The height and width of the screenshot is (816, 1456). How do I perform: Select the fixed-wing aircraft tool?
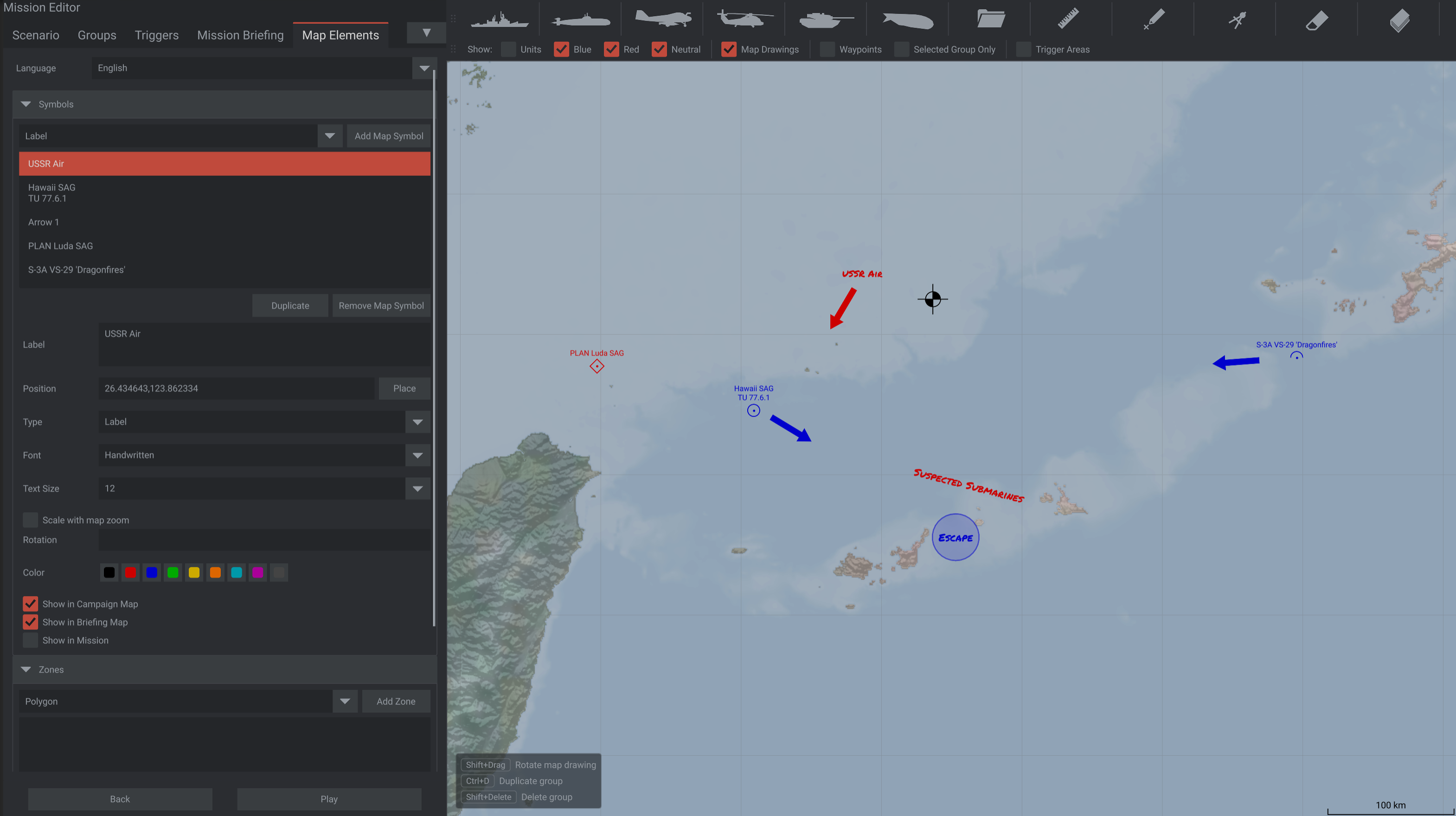point(662,19)
